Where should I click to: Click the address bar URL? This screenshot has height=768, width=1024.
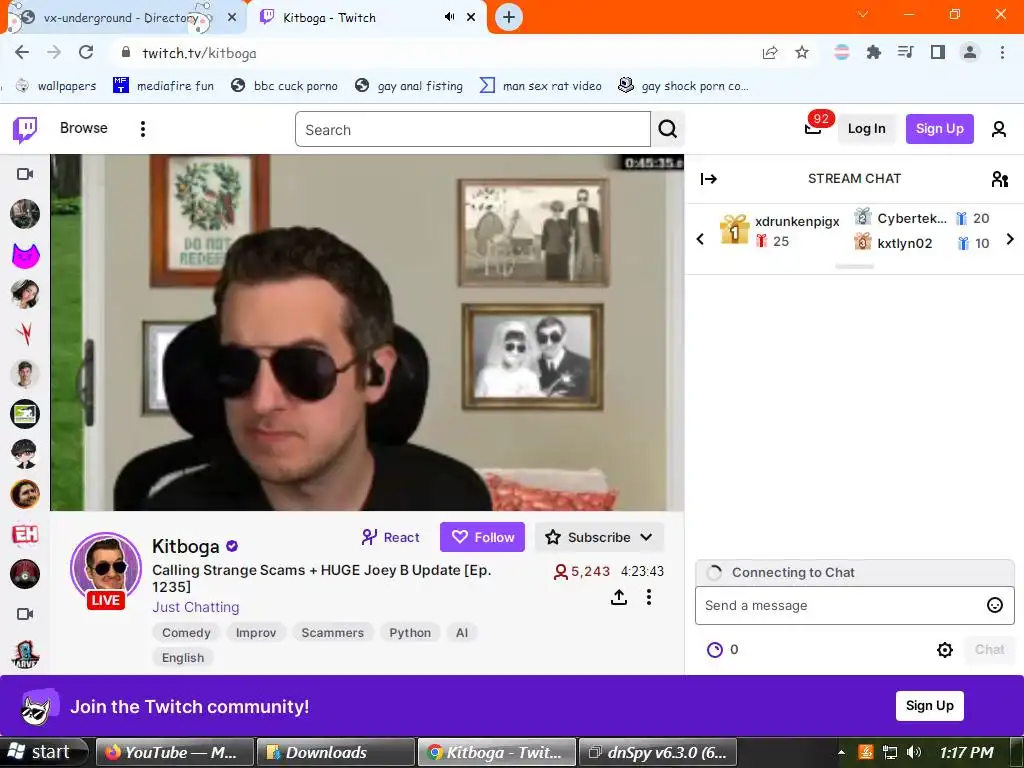coord(199,53)
